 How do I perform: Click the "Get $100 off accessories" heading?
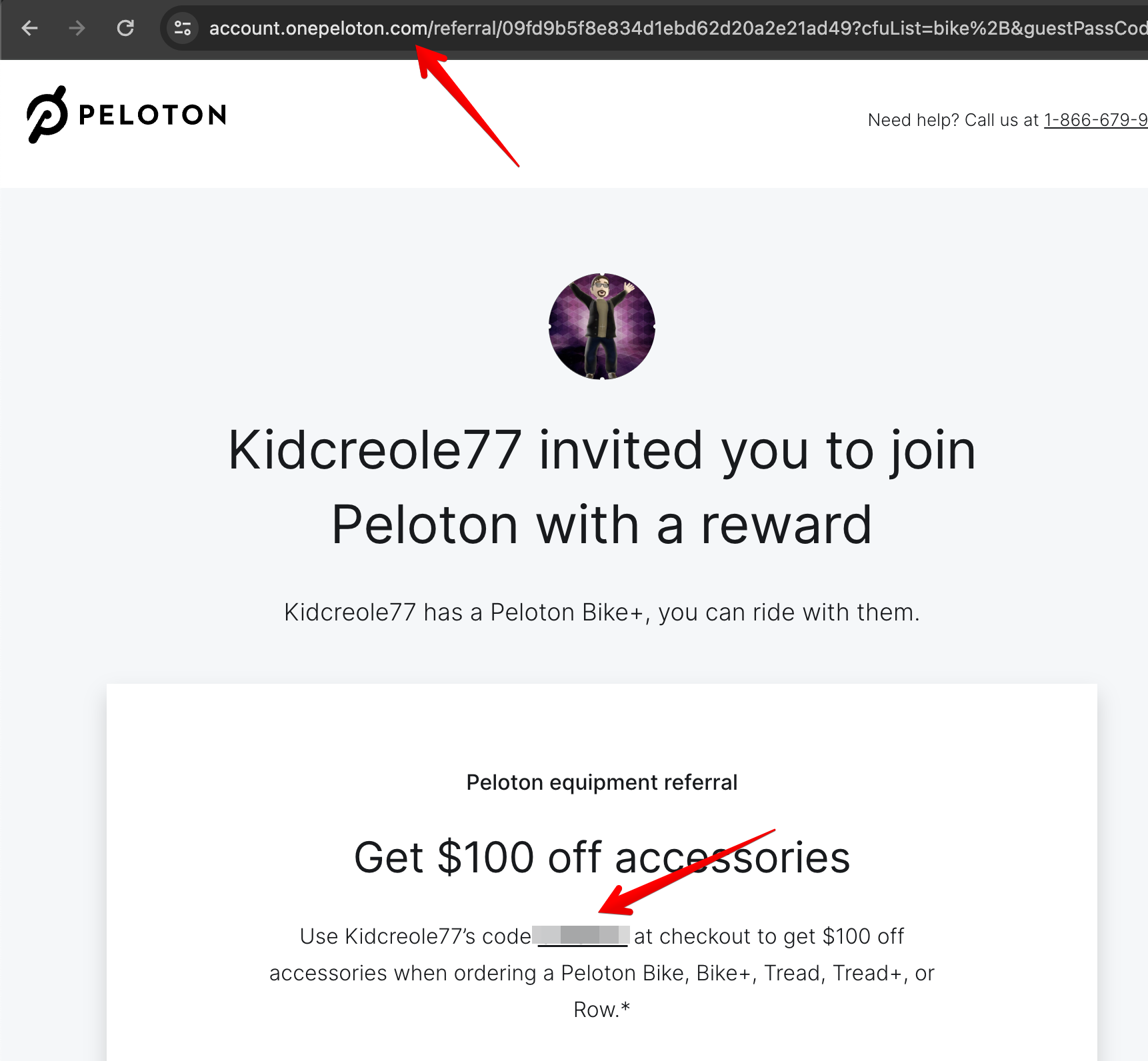tap(601, 857)
